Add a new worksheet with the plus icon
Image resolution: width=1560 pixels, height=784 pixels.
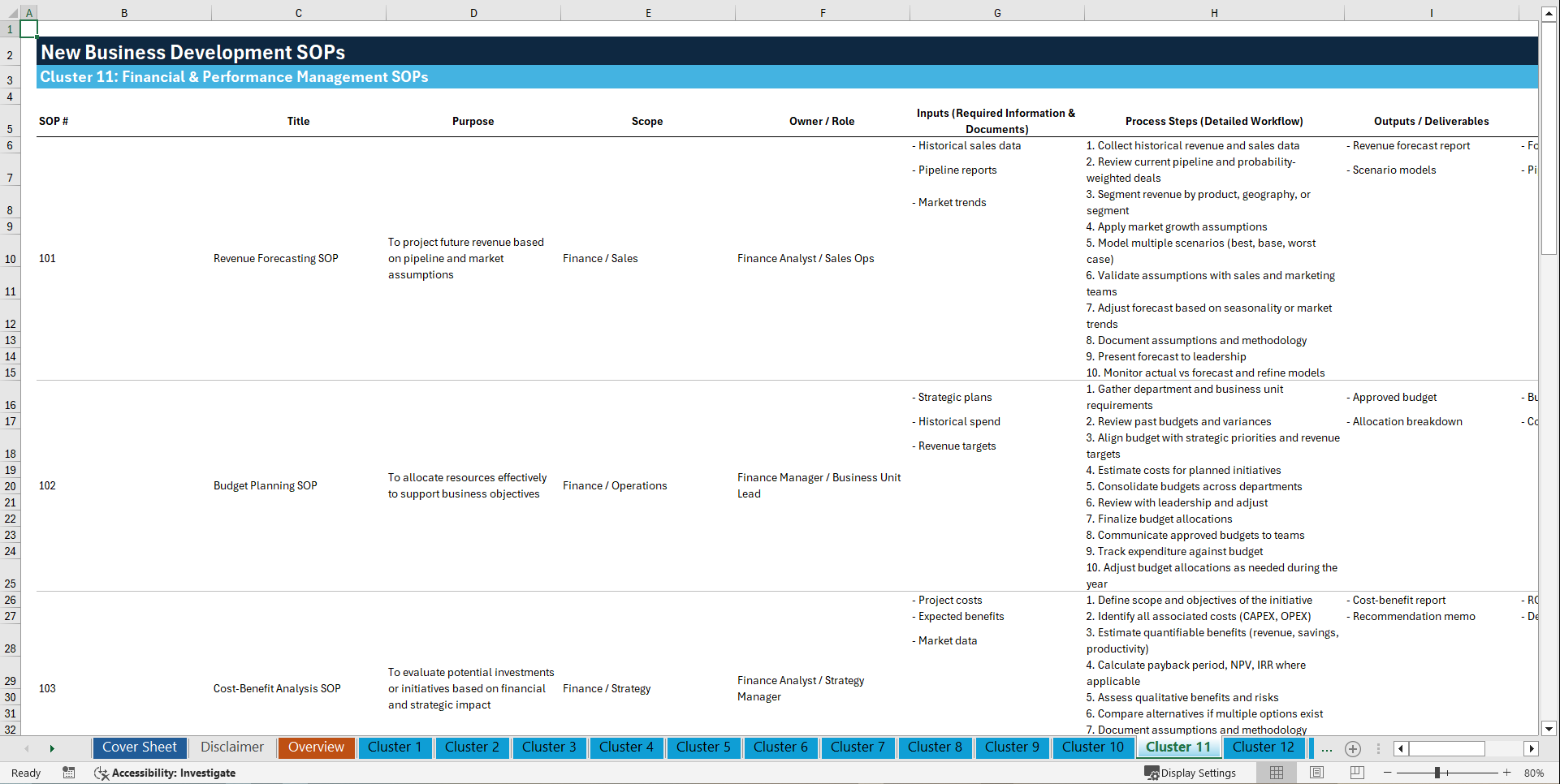[x=1353, y=748]
